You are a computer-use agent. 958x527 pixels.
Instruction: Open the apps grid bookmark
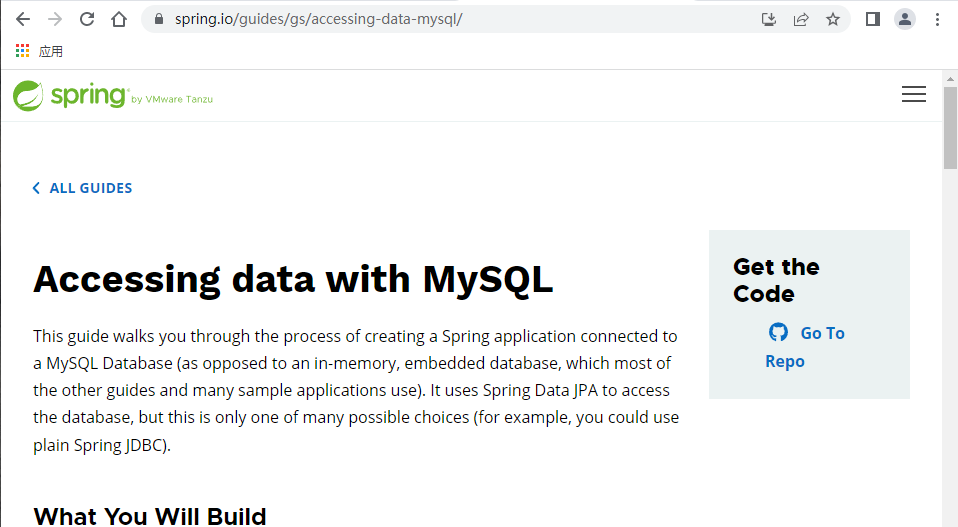[23, 51]
